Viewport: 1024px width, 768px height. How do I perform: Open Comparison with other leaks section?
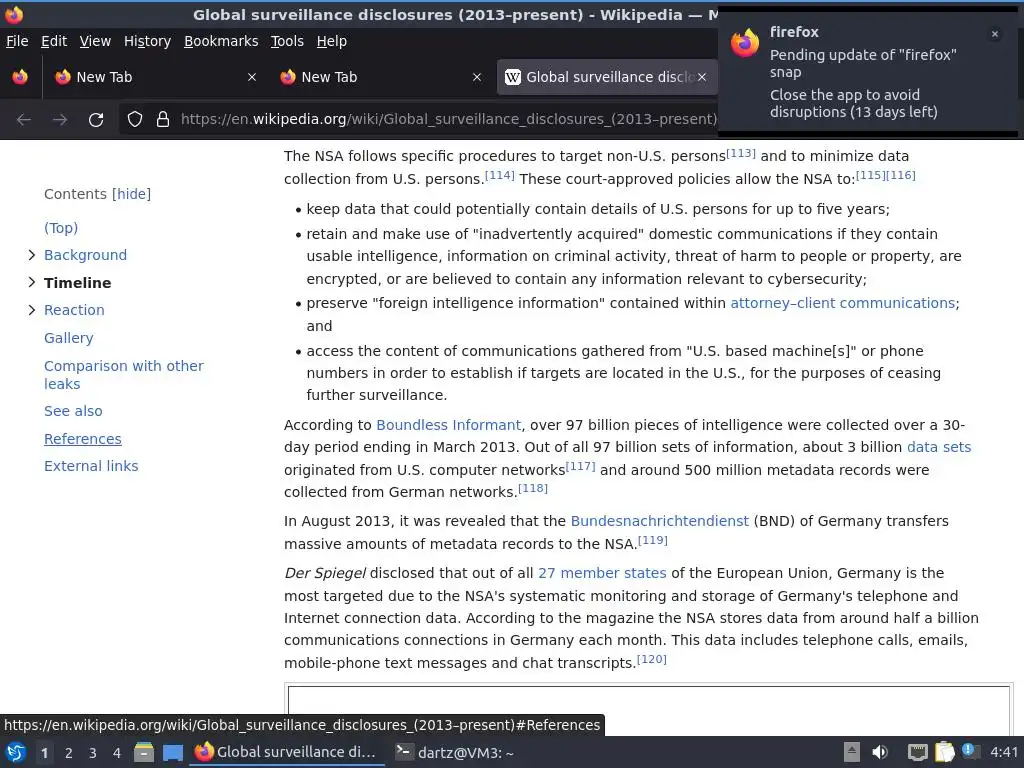[x=124, y=375]
